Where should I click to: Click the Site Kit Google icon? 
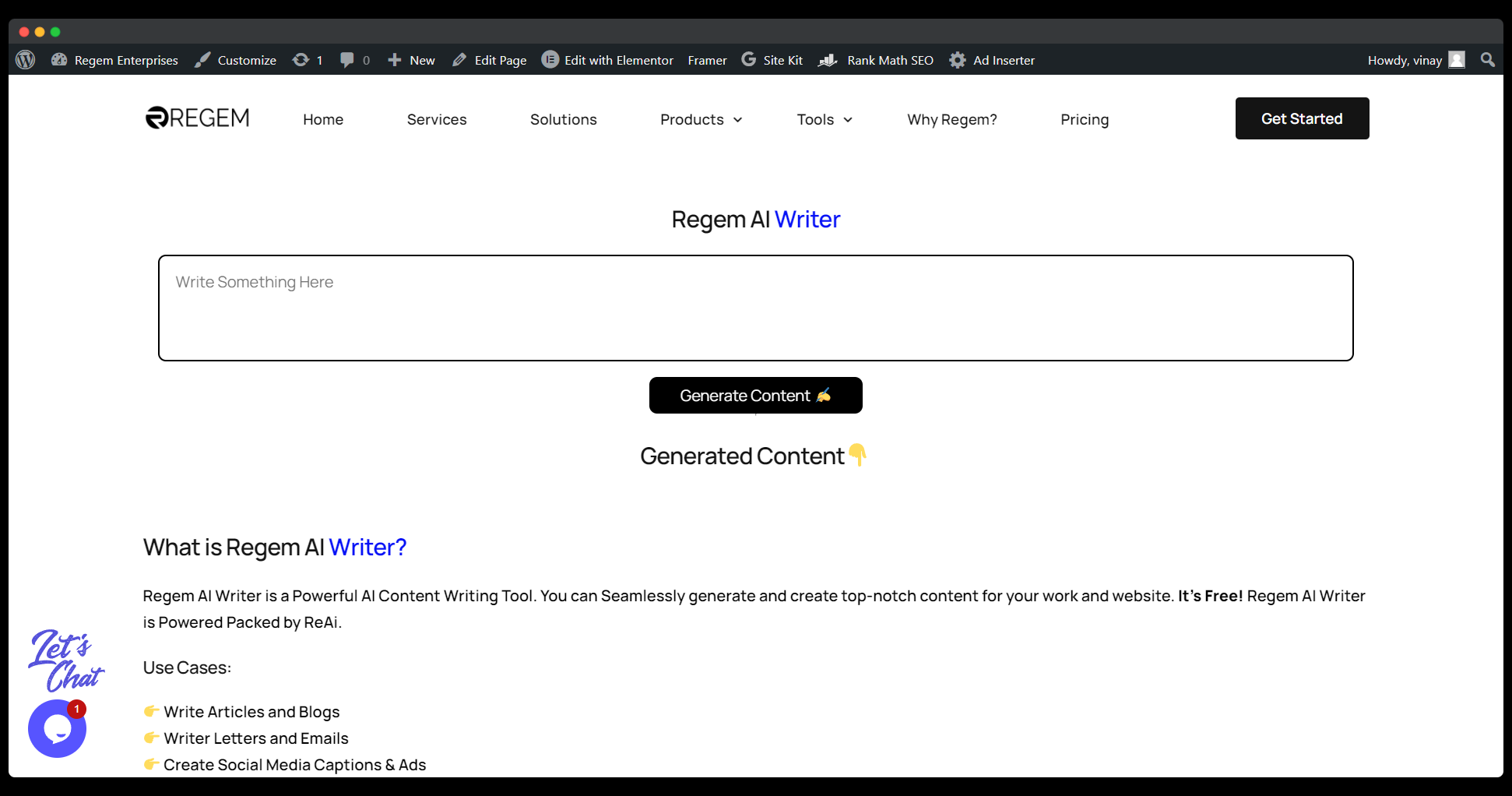[x=749, y=60]
